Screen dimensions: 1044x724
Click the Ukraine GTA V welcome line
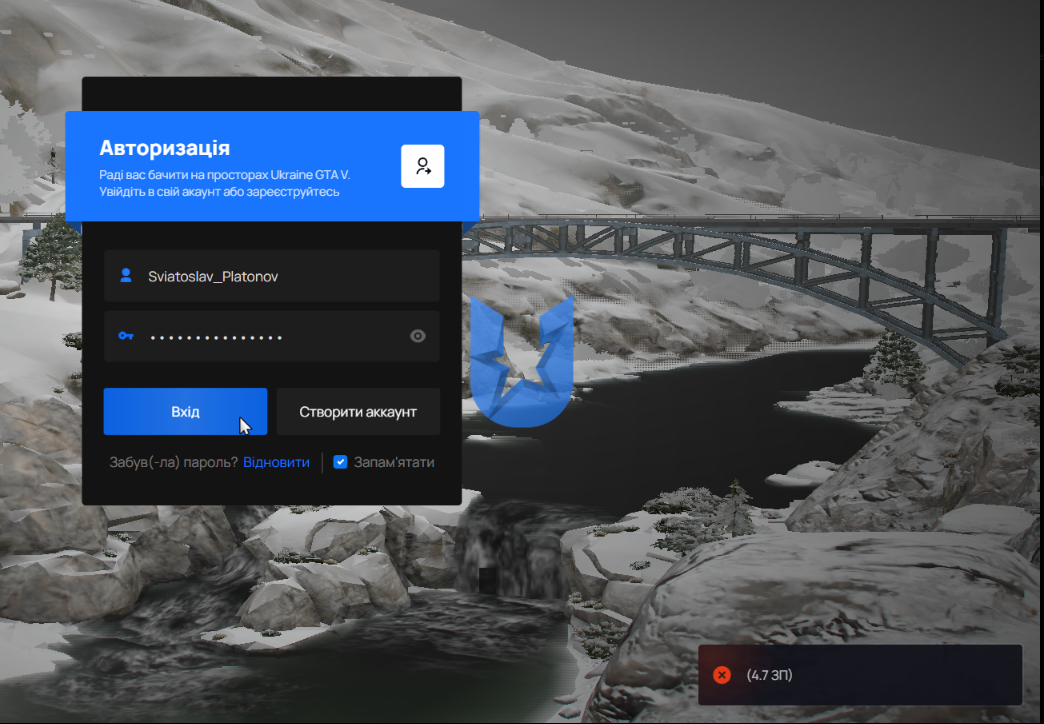224,175
